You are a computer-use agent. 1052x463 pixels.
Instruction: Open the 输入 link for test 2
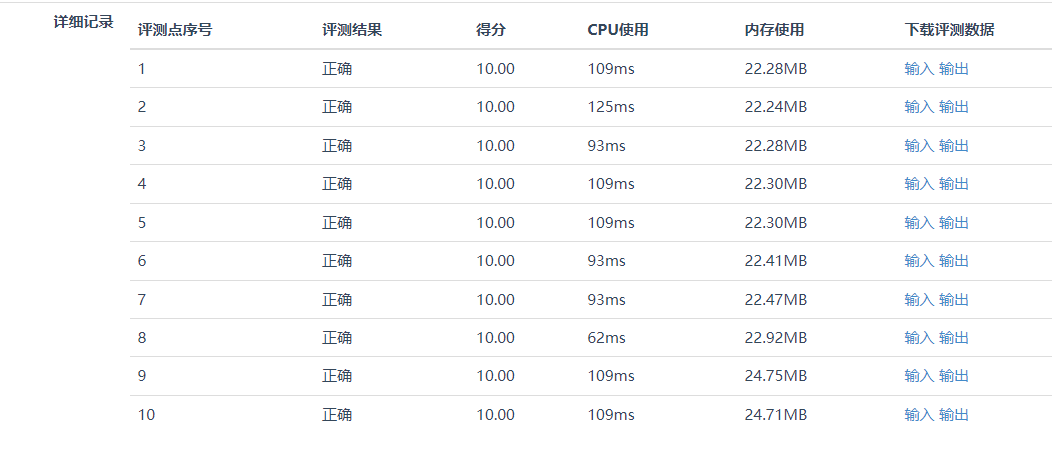click(x=919, y=107)
